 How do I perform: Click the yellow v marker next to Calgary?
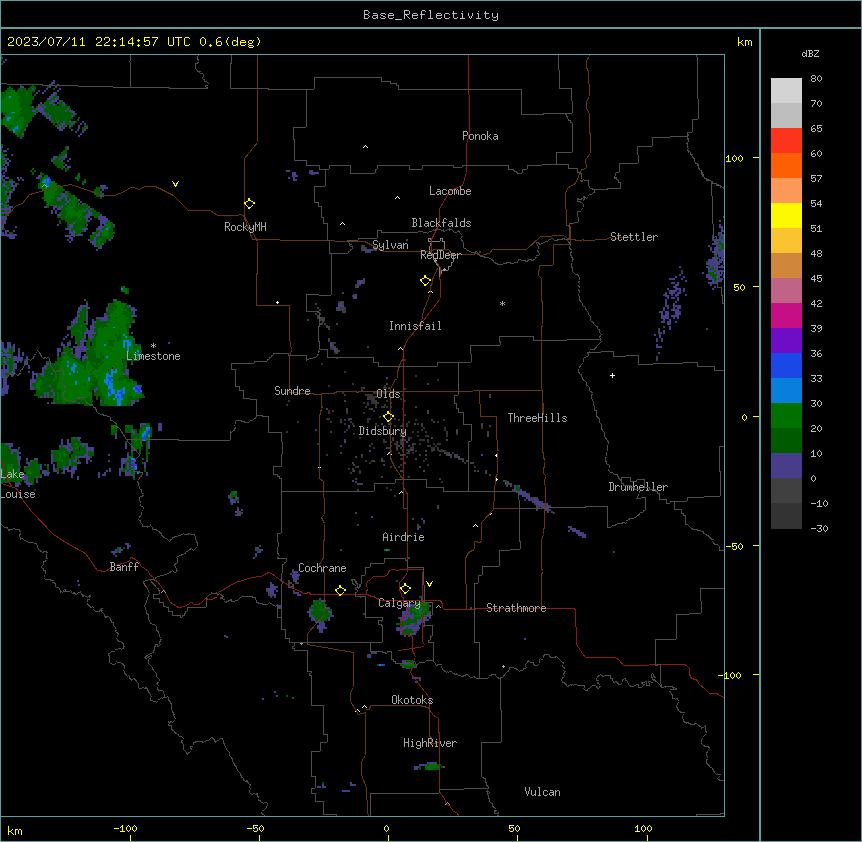point(429,584)
